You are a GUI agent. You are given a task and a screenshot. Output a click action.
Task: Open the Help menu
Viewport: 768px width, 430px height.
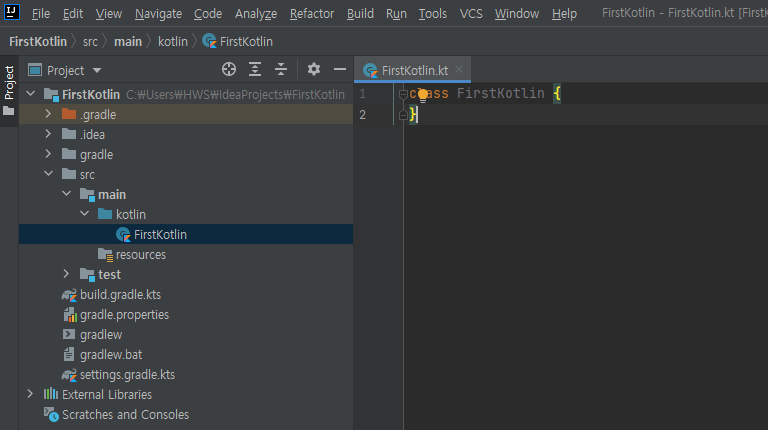click(564, 14)
